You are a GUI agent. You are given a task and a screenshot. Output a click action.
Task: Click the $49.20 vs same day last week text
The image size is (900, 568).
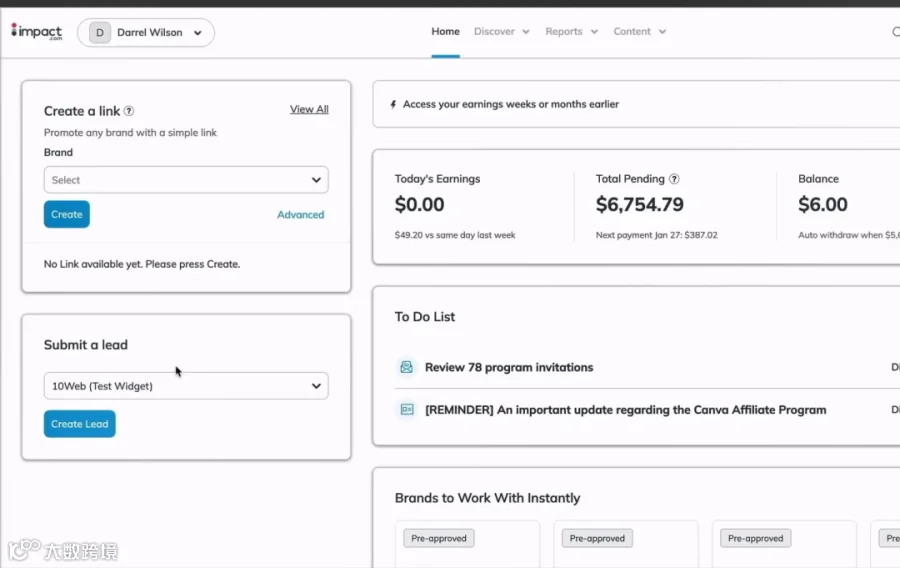(x=455, y=235)
